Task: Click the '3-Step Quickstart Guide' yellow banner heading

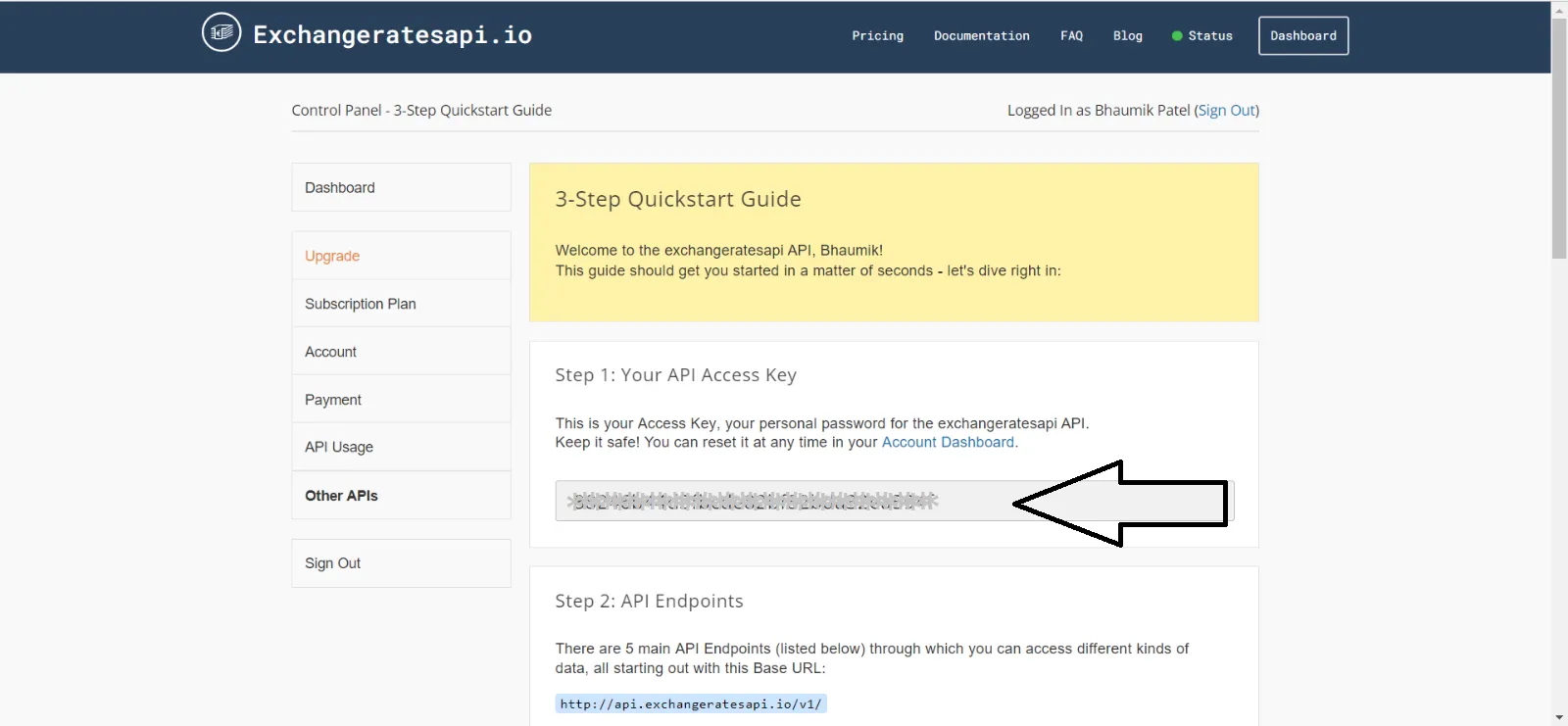Action: 678,200
